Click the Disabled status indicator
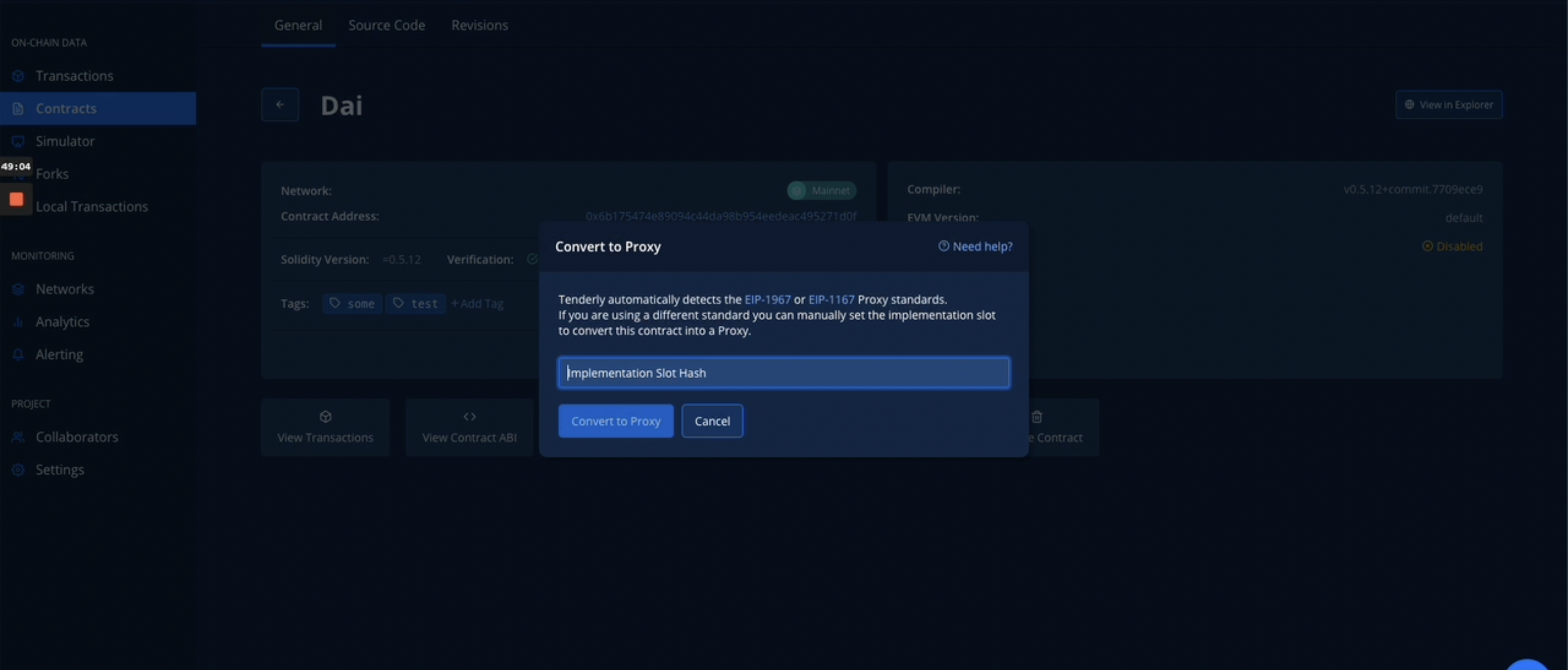 click(1453, 247)
